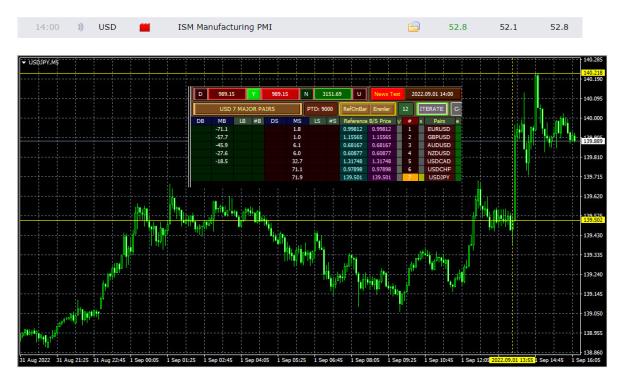625x385 pixels.
Task: Click the purple 0.99812 EURUSD price
Action: [381, 129]
